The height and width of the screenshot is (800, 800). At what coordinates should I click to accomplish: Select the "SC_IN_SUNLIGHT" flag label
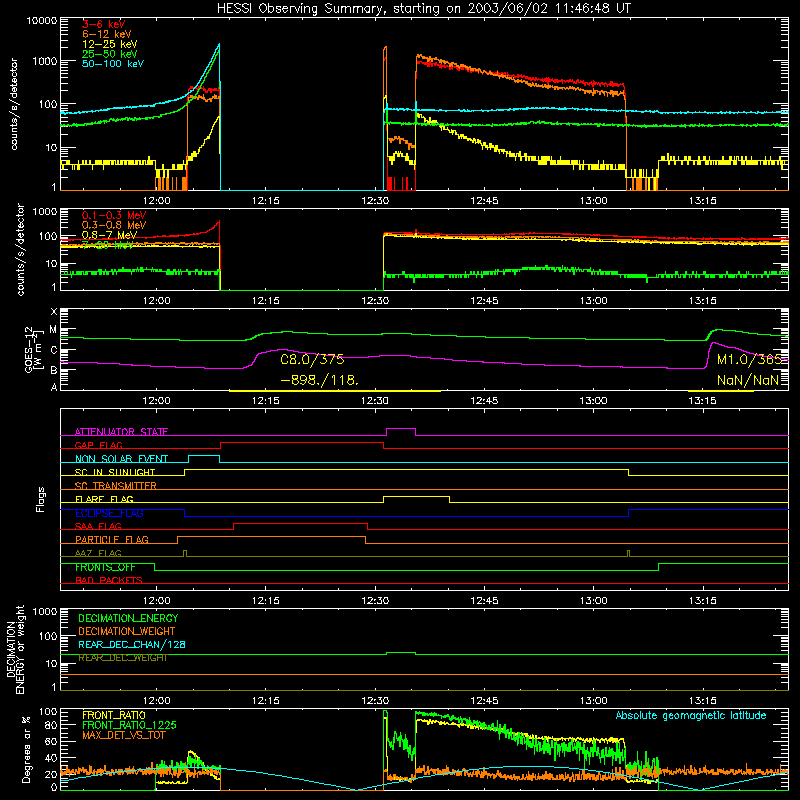pos(115,472)
